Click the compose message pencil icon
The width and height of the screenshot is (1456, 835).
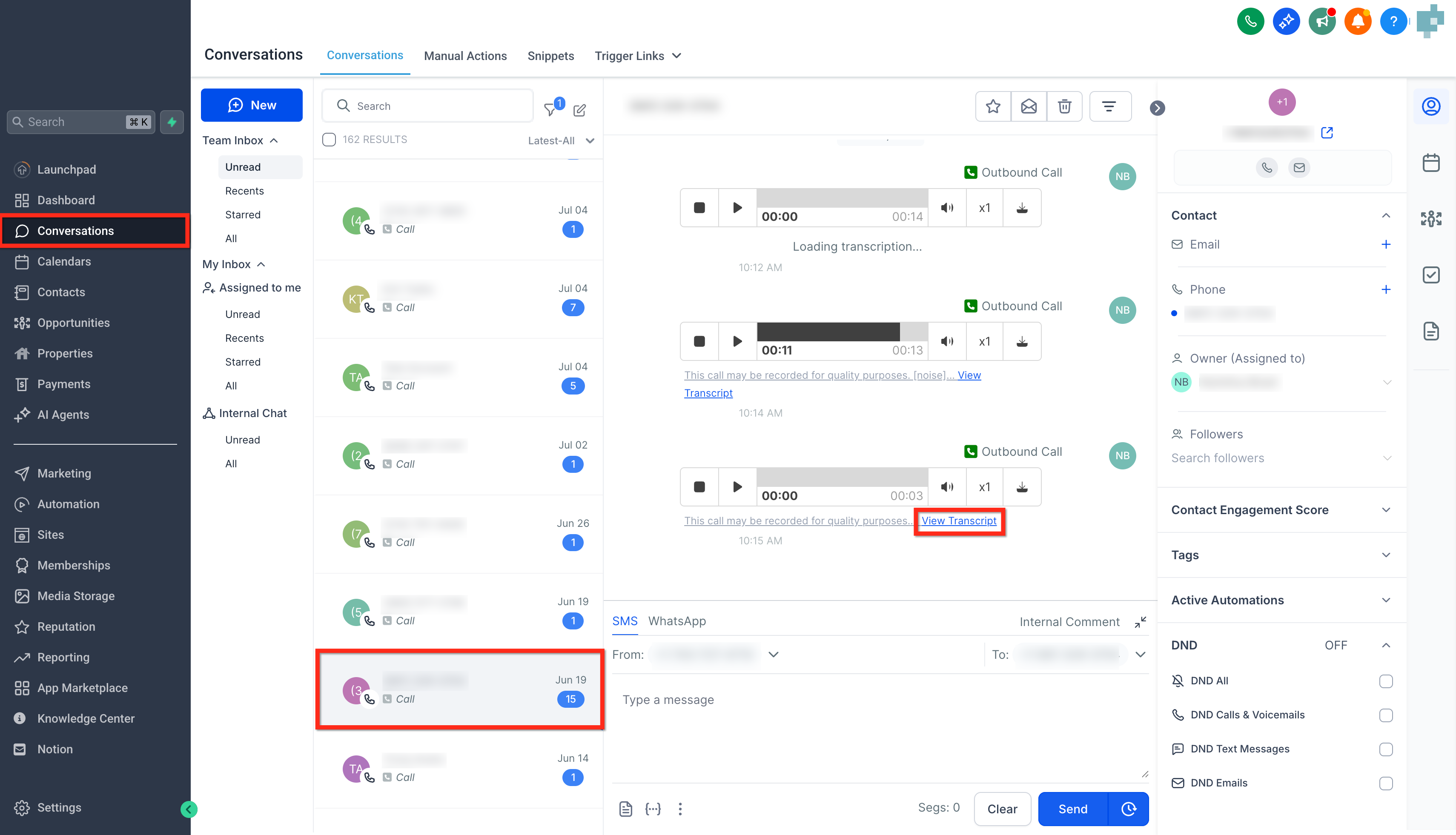pyautogui.click(x=579, y=109)
